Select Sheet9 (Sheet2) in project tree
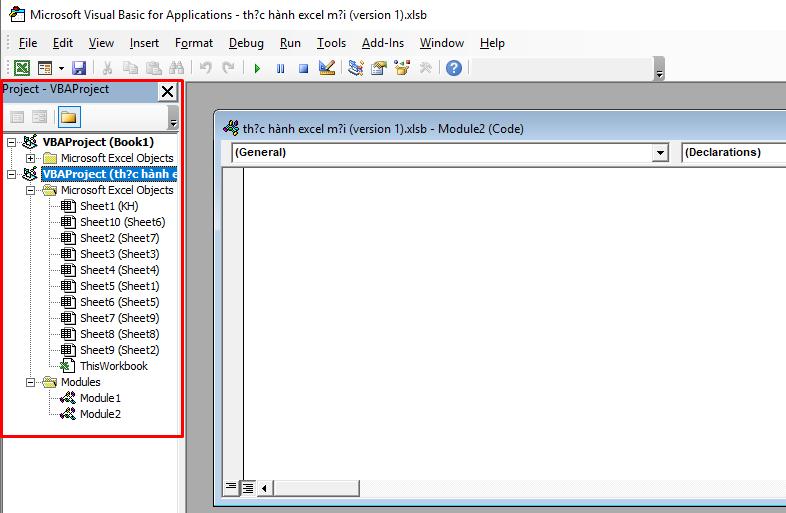The height and width of the screenshot is (513, 786). [119, 351]
